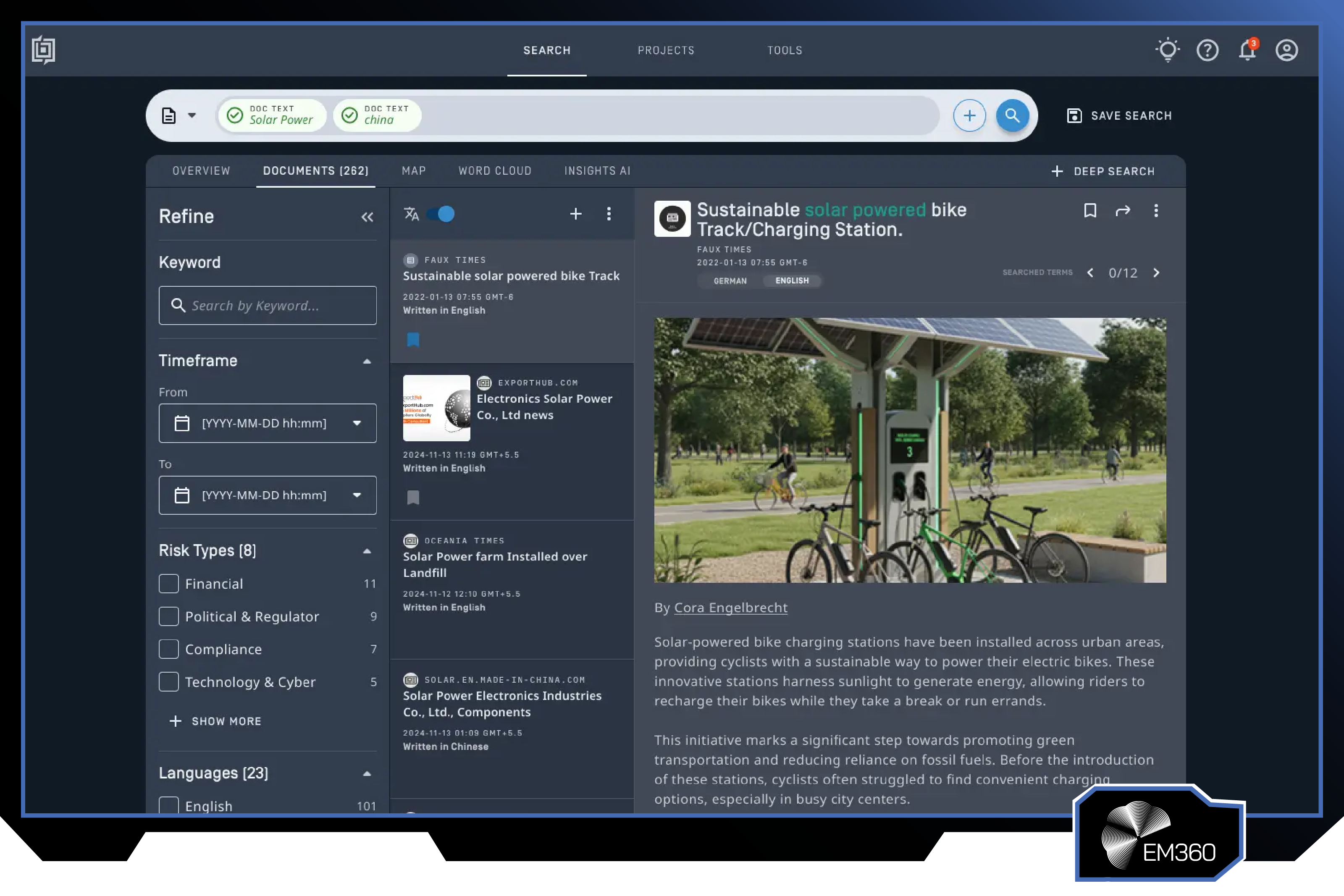Open the Overview tab

tap(201, 171)
